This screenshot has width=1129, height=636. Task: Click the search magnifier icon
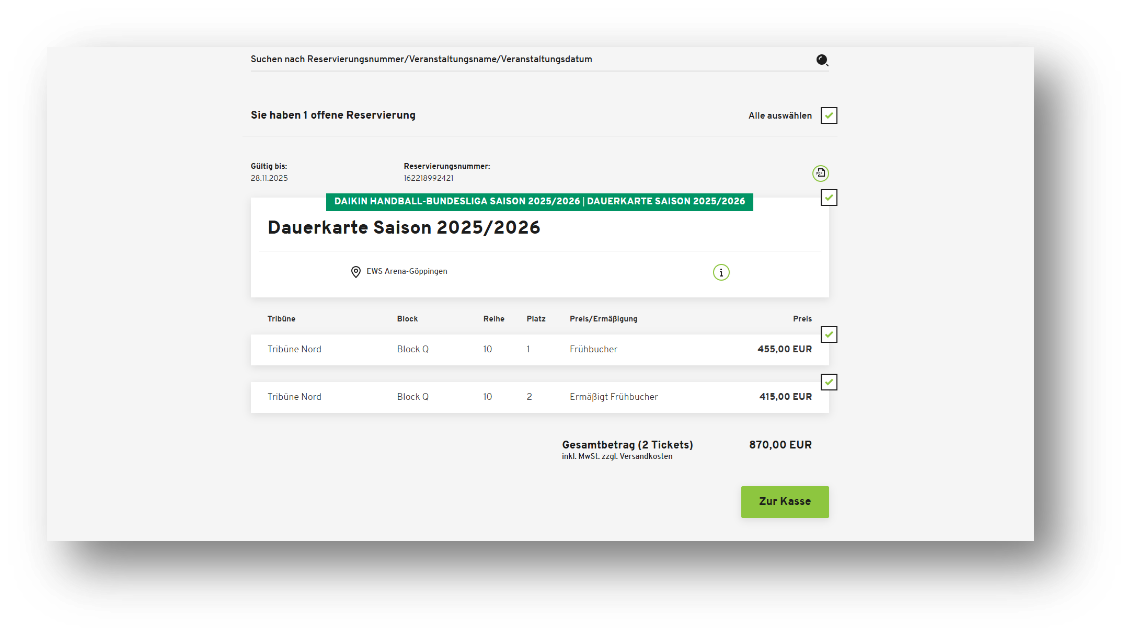(822, 60)
